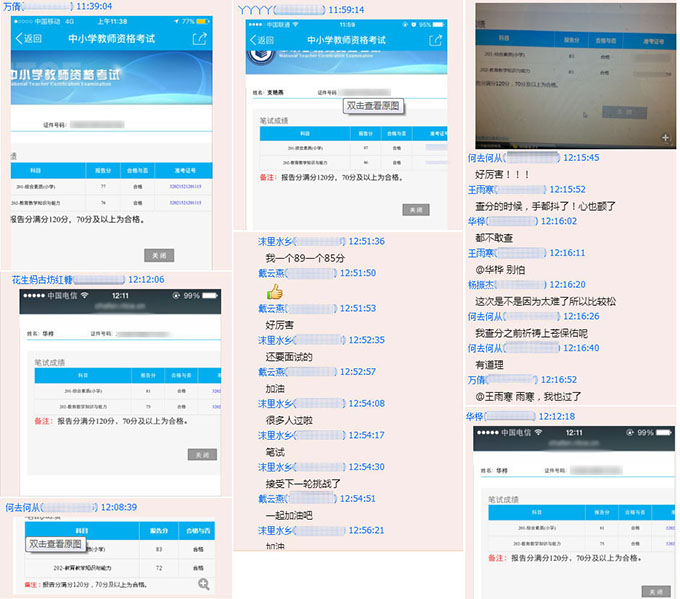Viewport: 680px width, 599px height.
Task: Click 关闭 button in 花生妈古坊红糖's screenshot
Action: tap(202, 455)
